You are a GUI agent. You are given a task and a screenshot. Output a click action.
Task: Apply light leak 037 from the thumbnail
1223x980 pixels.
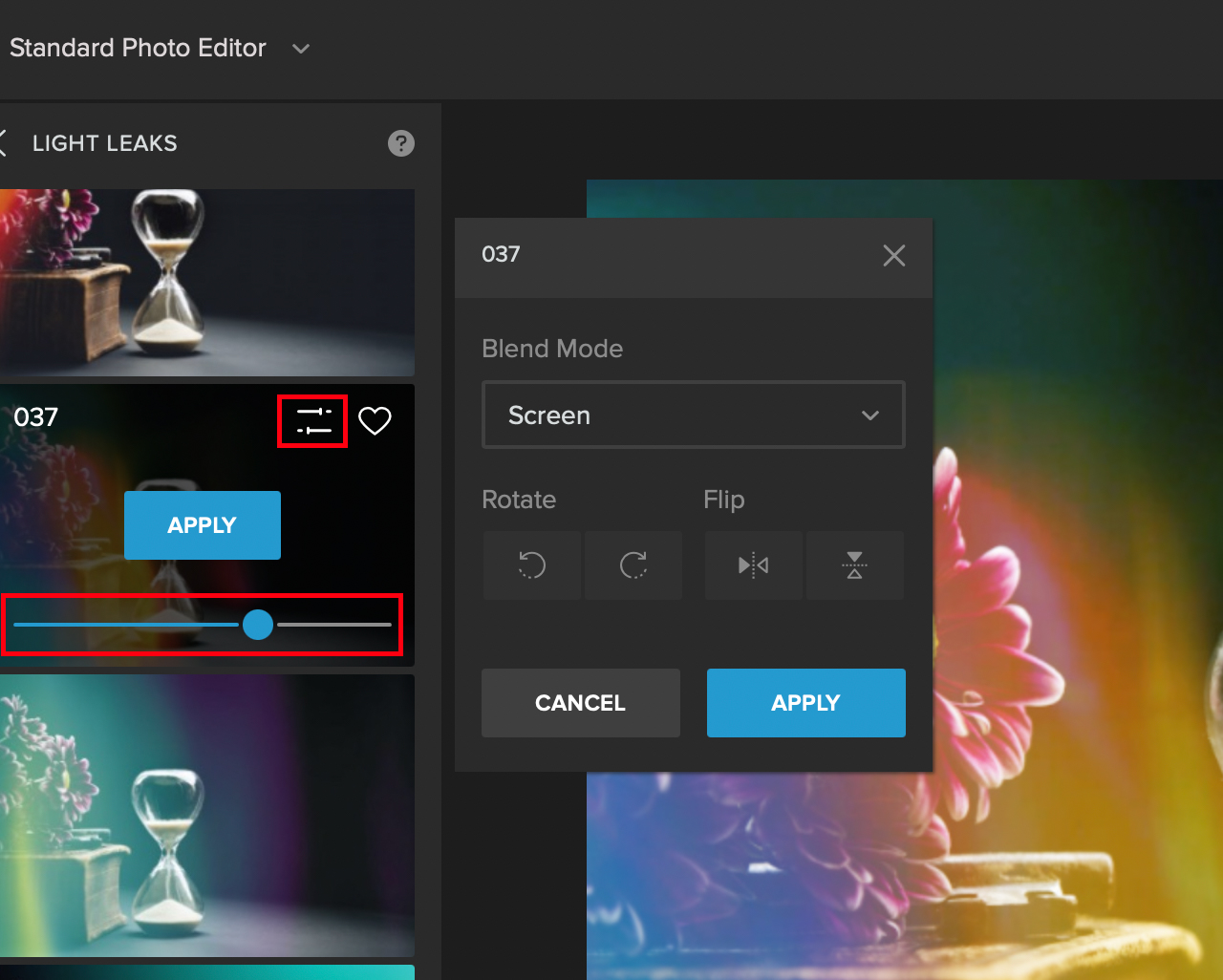[x=203, y=525]
